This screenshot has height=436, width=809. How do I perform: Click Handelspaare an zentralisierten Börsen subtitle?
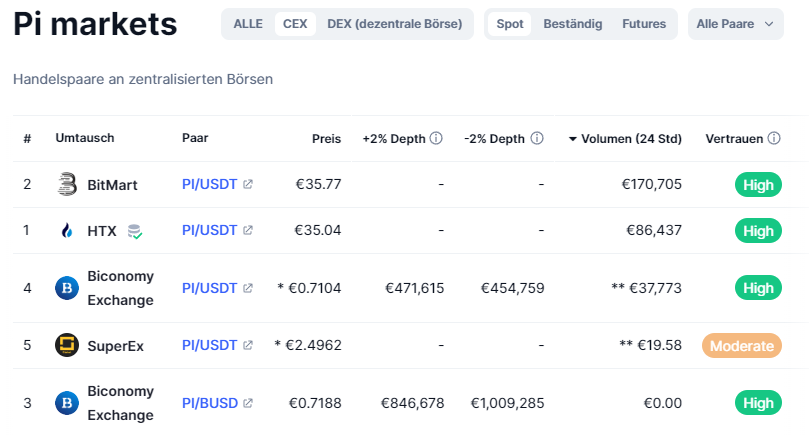pyautogui.click(x=143, y=79)
